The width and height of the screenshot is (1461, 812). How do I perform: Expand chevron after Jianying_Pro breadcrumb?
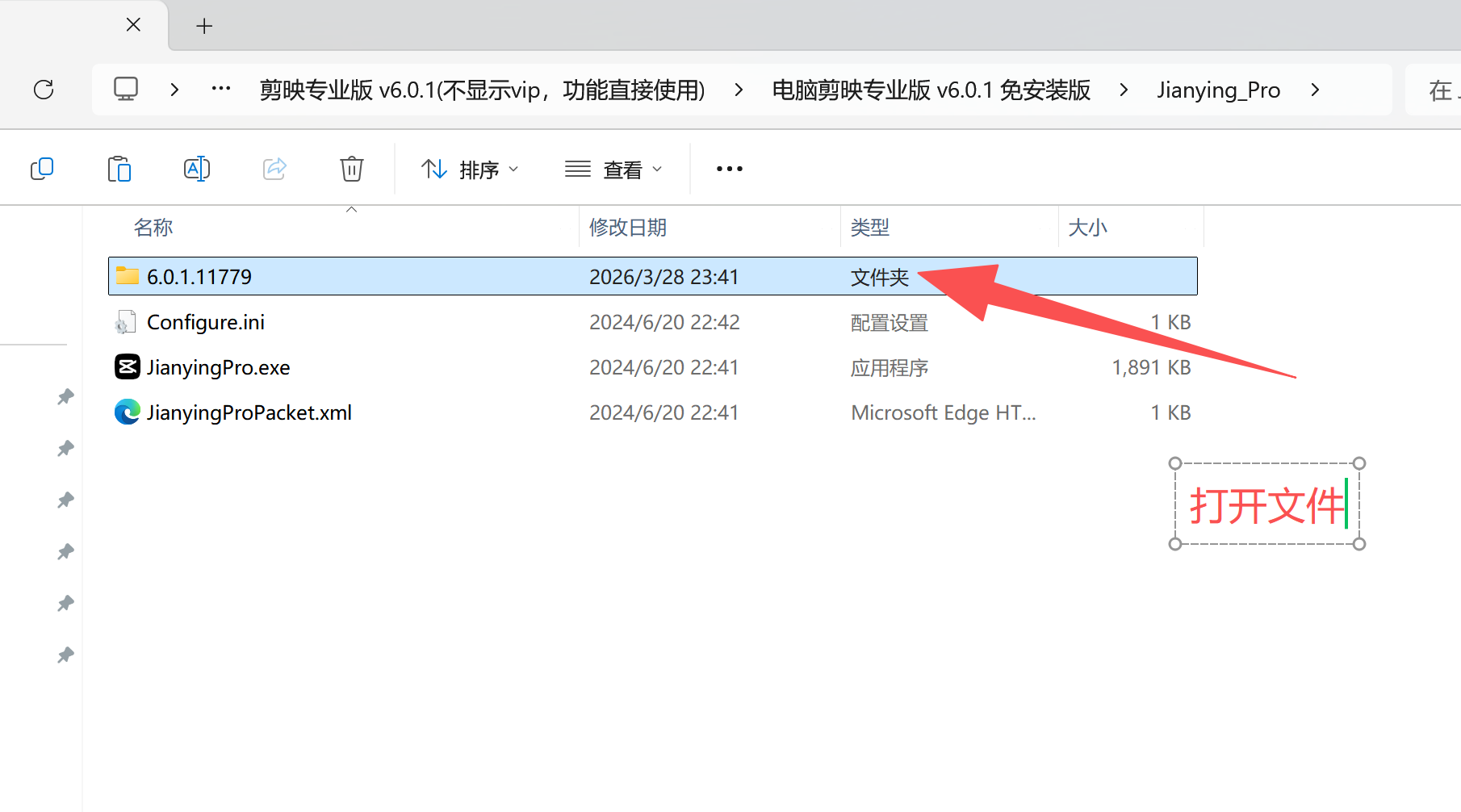pyautogui.click(x=1315, y=90)
